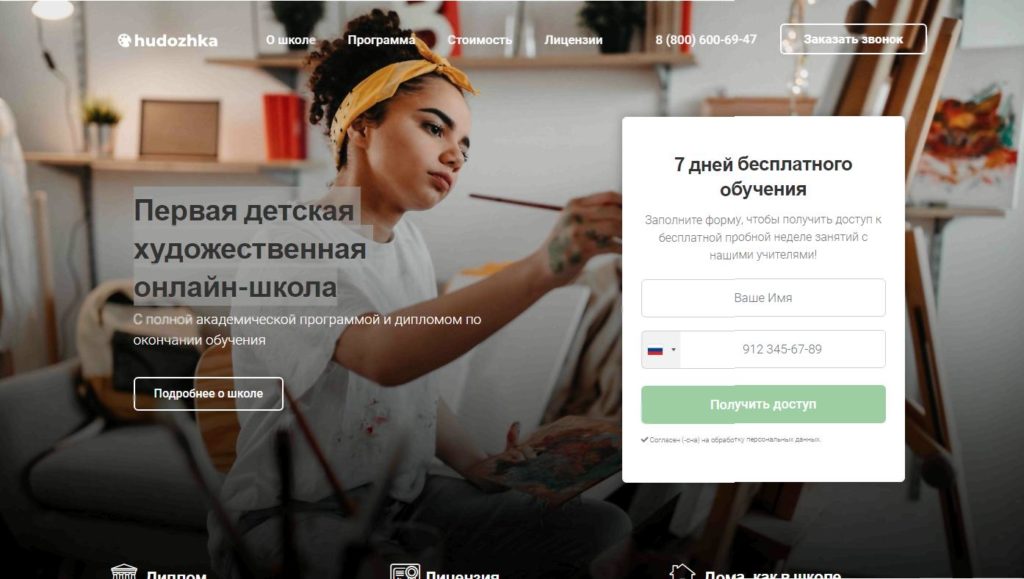Click the house icon for Дома, как в школе
1024x579 pixels.
(682, 572)
